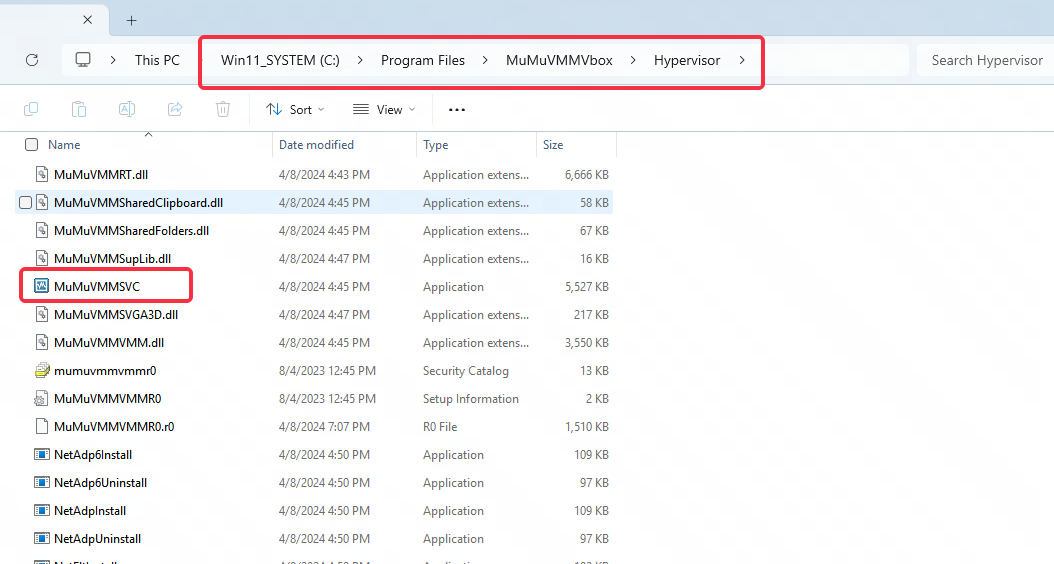The image size is (1054, 564).
Task: Go to MuMuVMMVbox breadcrumb folder
Action: [x=559, y=60]
